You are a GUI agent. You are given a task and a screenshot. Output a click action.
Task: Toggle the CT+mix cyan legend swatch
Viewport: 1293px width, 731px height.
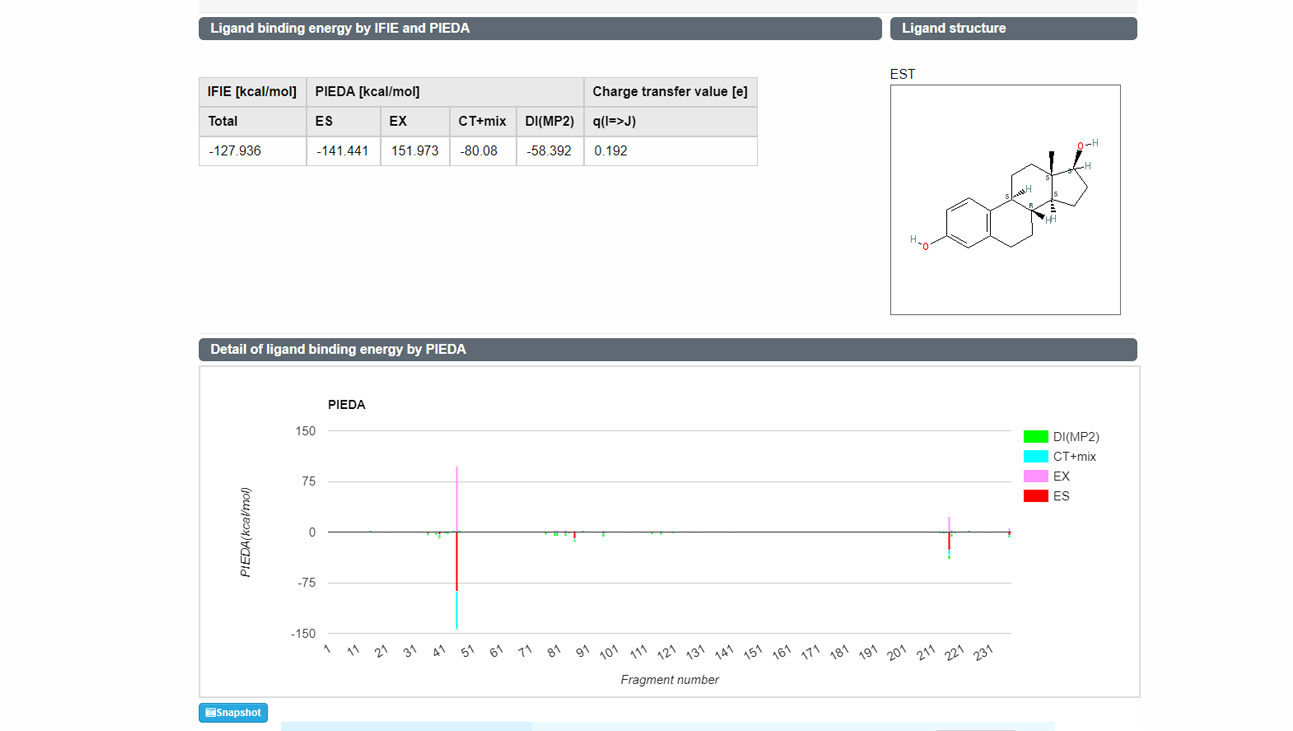coord(1035,457)
